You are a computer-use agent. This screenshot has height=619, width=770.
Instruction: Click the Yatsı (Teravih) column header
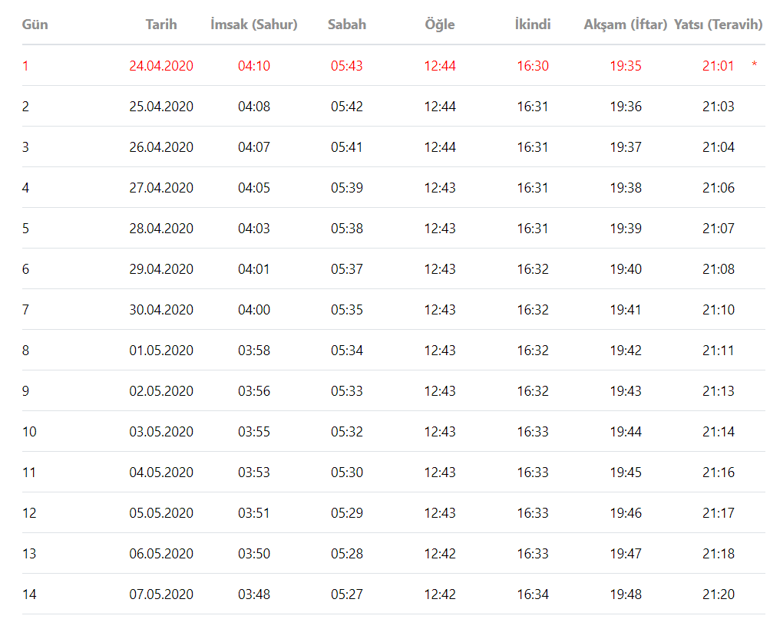pos(719,24)
